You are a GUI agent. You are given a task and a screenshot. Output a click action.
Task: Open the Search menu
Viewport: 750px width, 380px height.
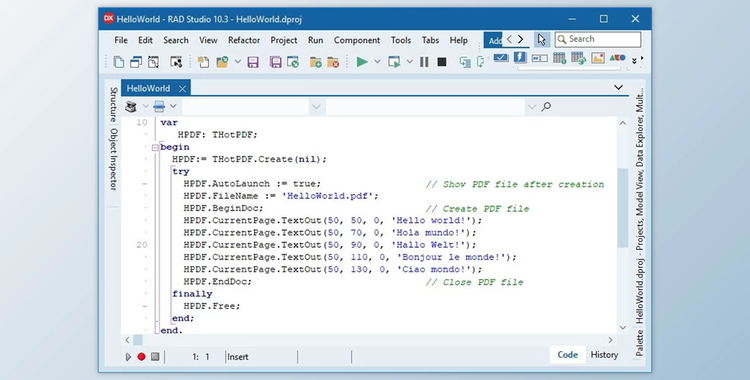point(176,40)
